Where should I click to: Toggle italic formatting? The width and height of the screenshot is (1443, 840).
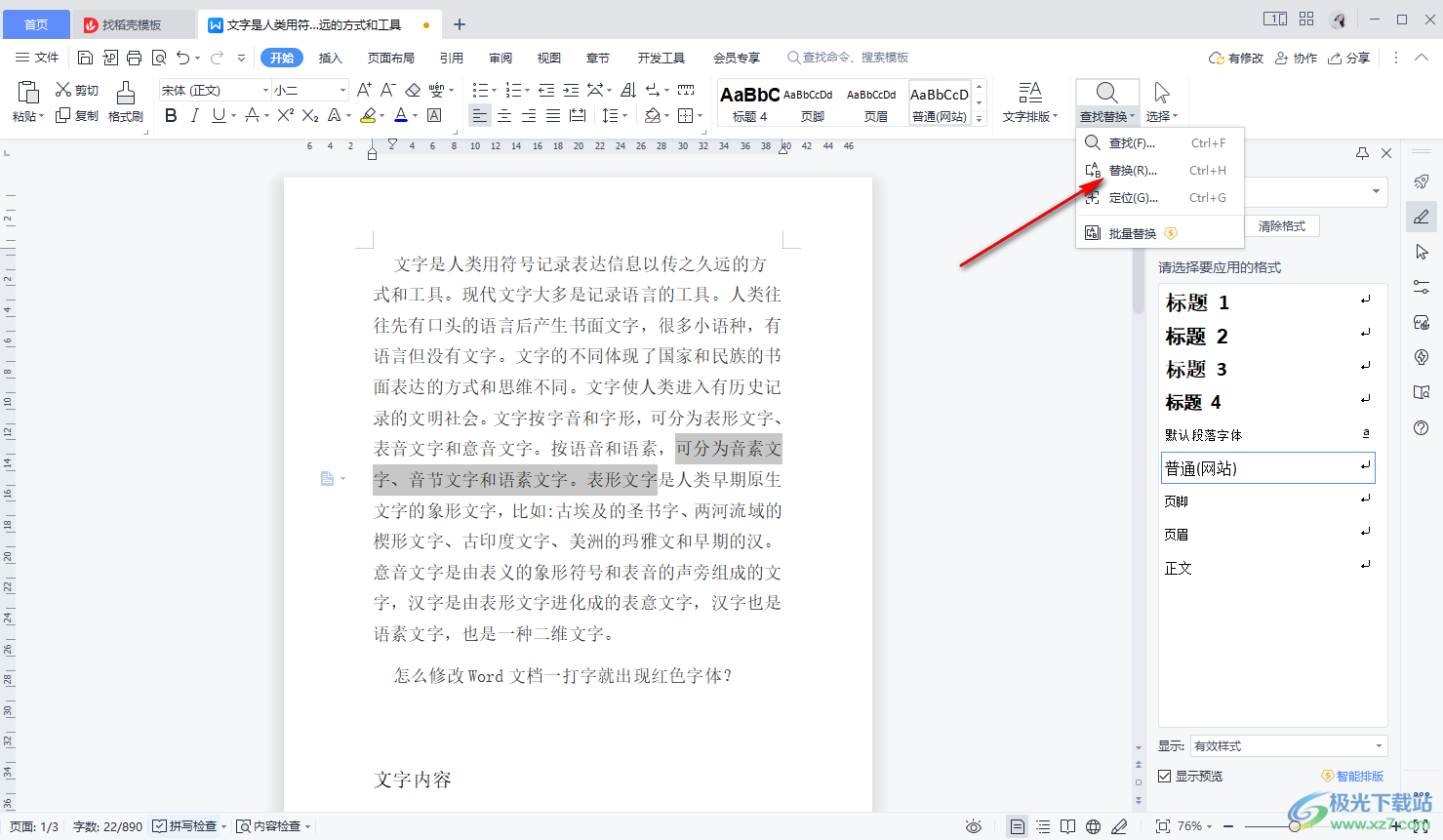click(x=194, y=115)
